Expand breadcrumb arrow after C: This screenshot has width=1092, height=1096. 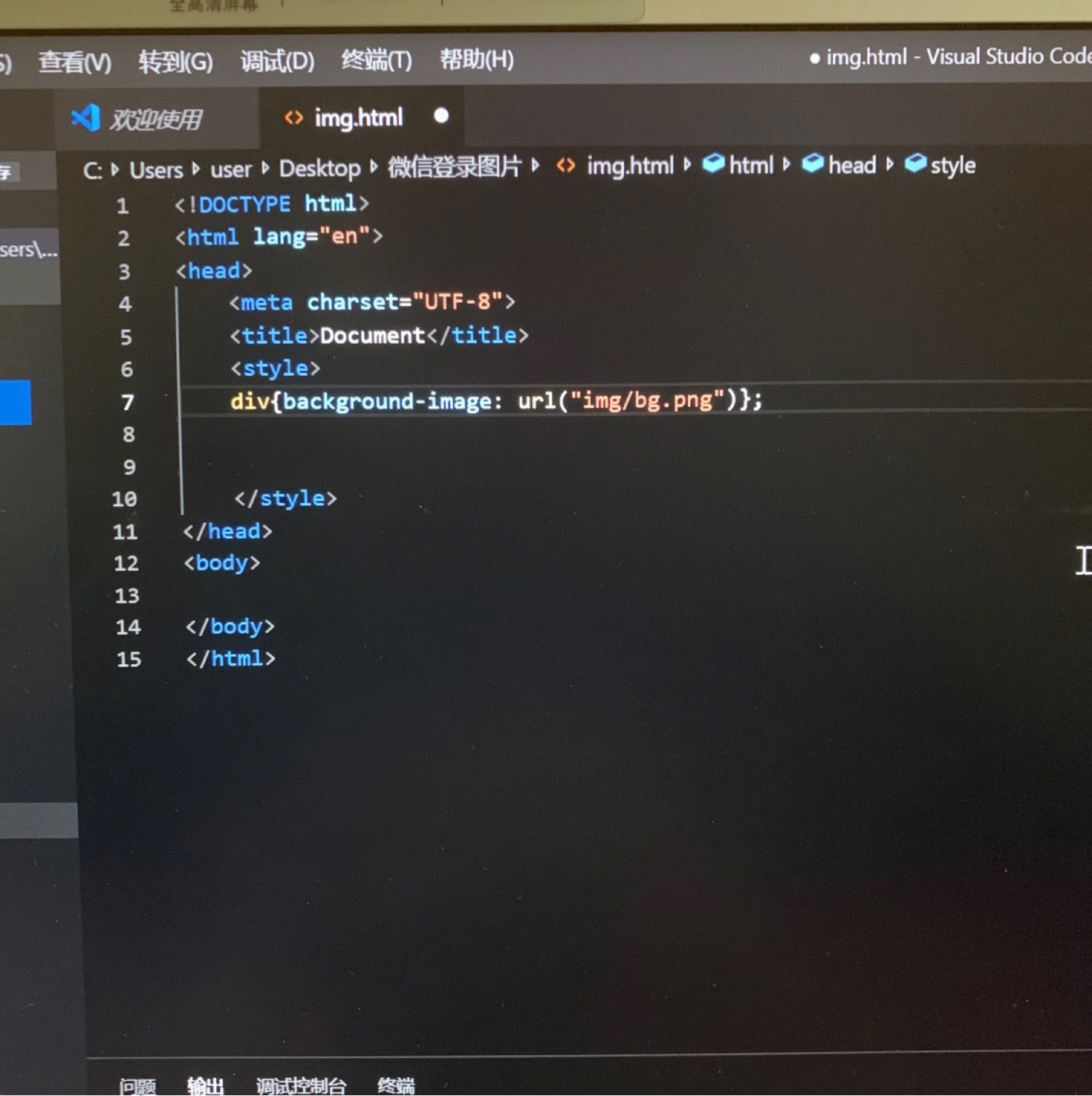115,170
